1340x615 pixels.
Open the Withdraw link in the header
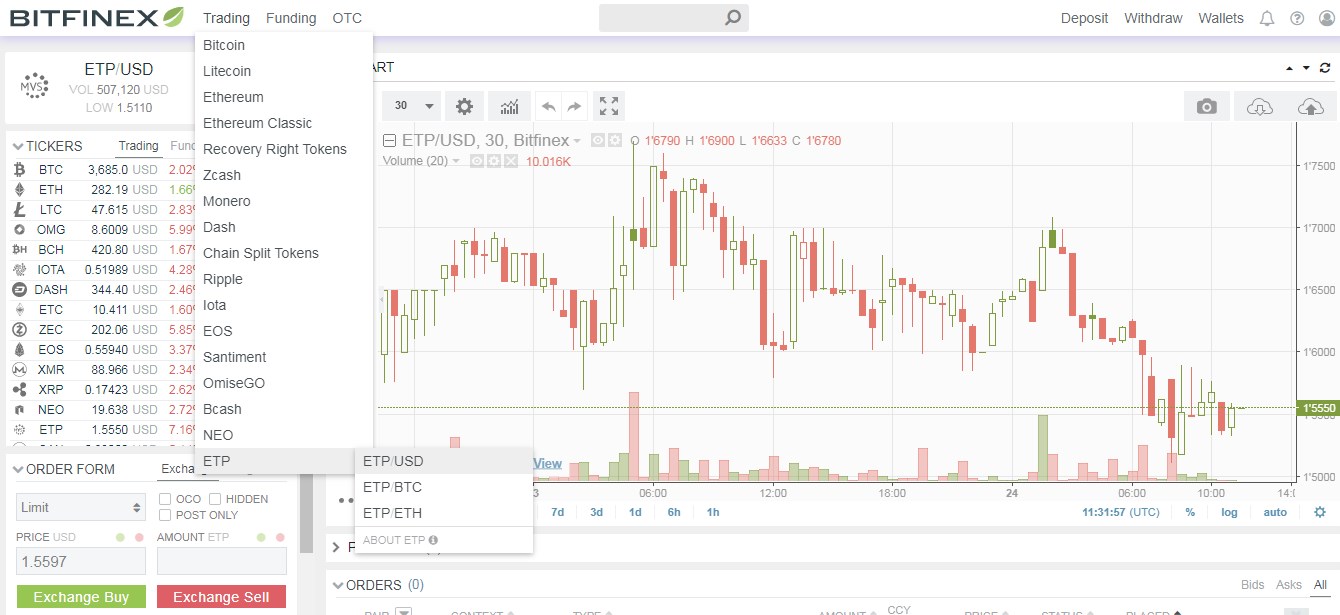pyautogui.click(x=1153, y=17)
